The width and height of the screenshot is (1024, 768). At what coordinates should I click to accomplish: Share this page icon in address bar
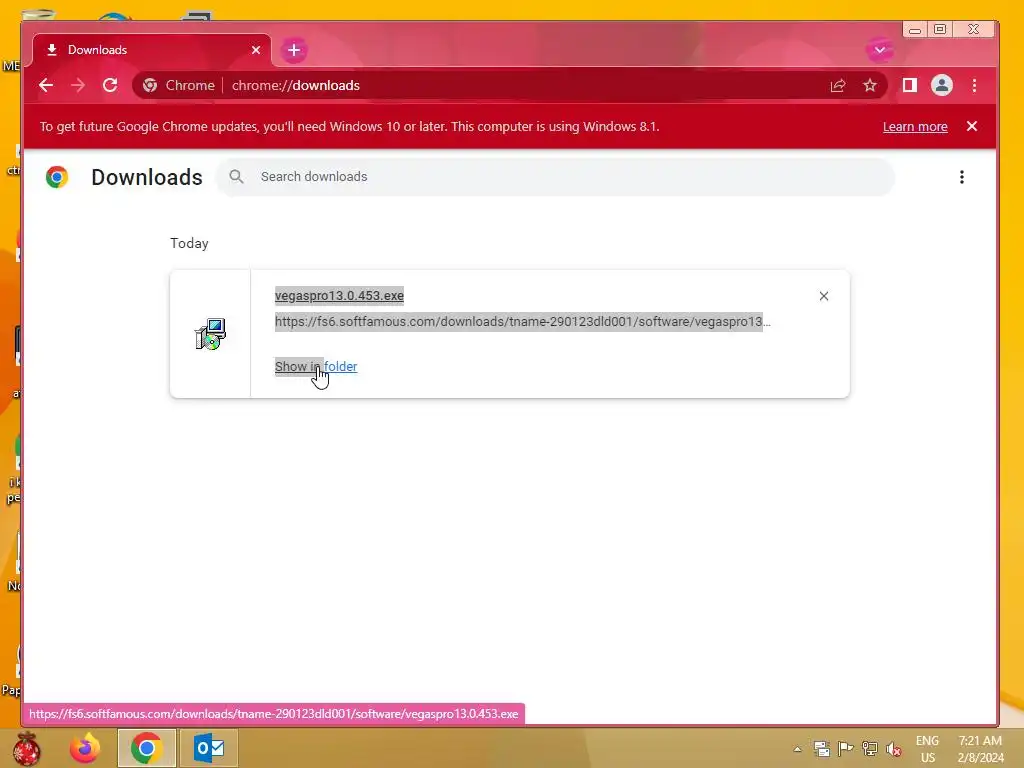838,86
